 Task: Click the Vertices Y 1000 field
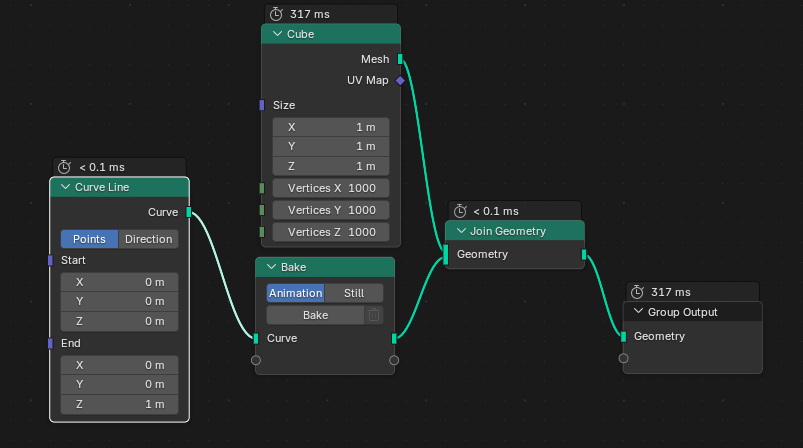click(x=331, y=210)
